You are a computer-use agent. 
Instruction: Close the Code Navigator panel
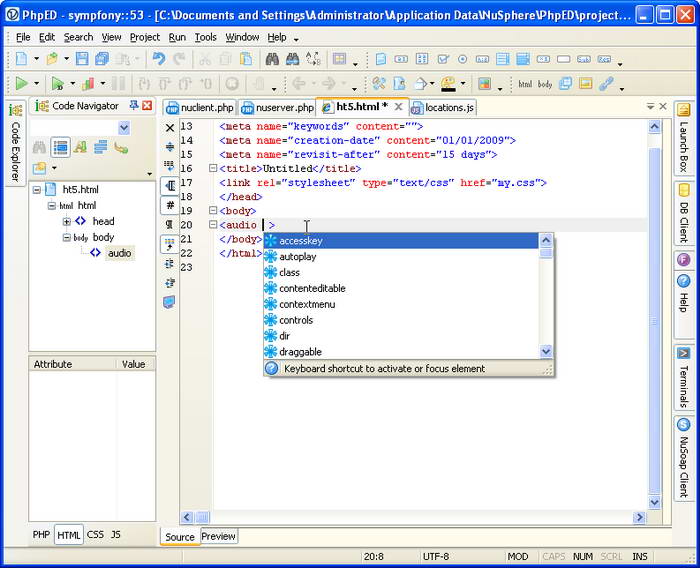click(147, 105)
